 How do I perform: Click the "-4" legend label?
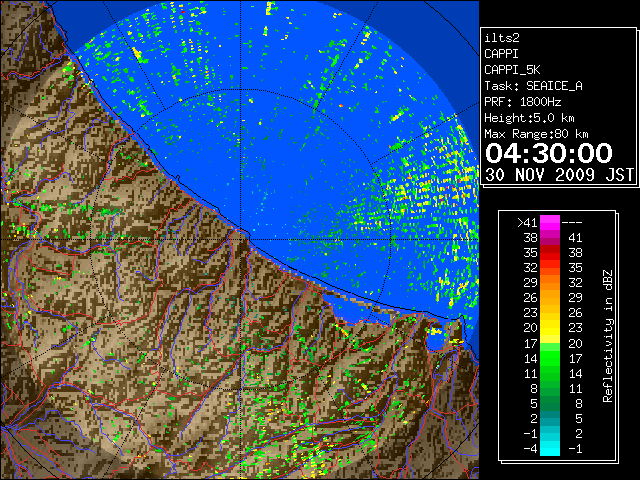[x=530, y=448]
